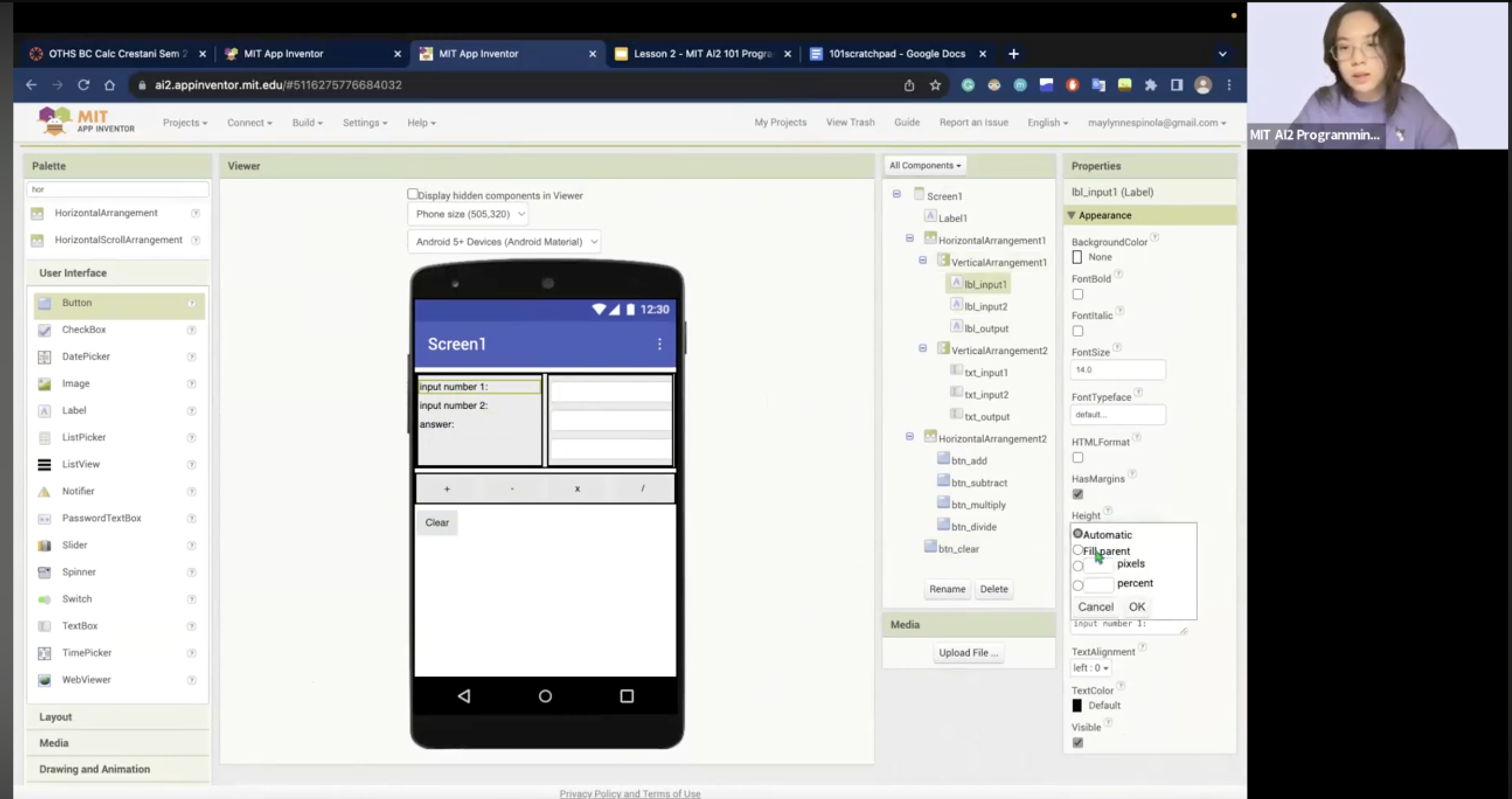Image resolution: width=1512 pixels, height=799 pixels.
Task: Click the browser reload page icon
Action: point(83,85)
